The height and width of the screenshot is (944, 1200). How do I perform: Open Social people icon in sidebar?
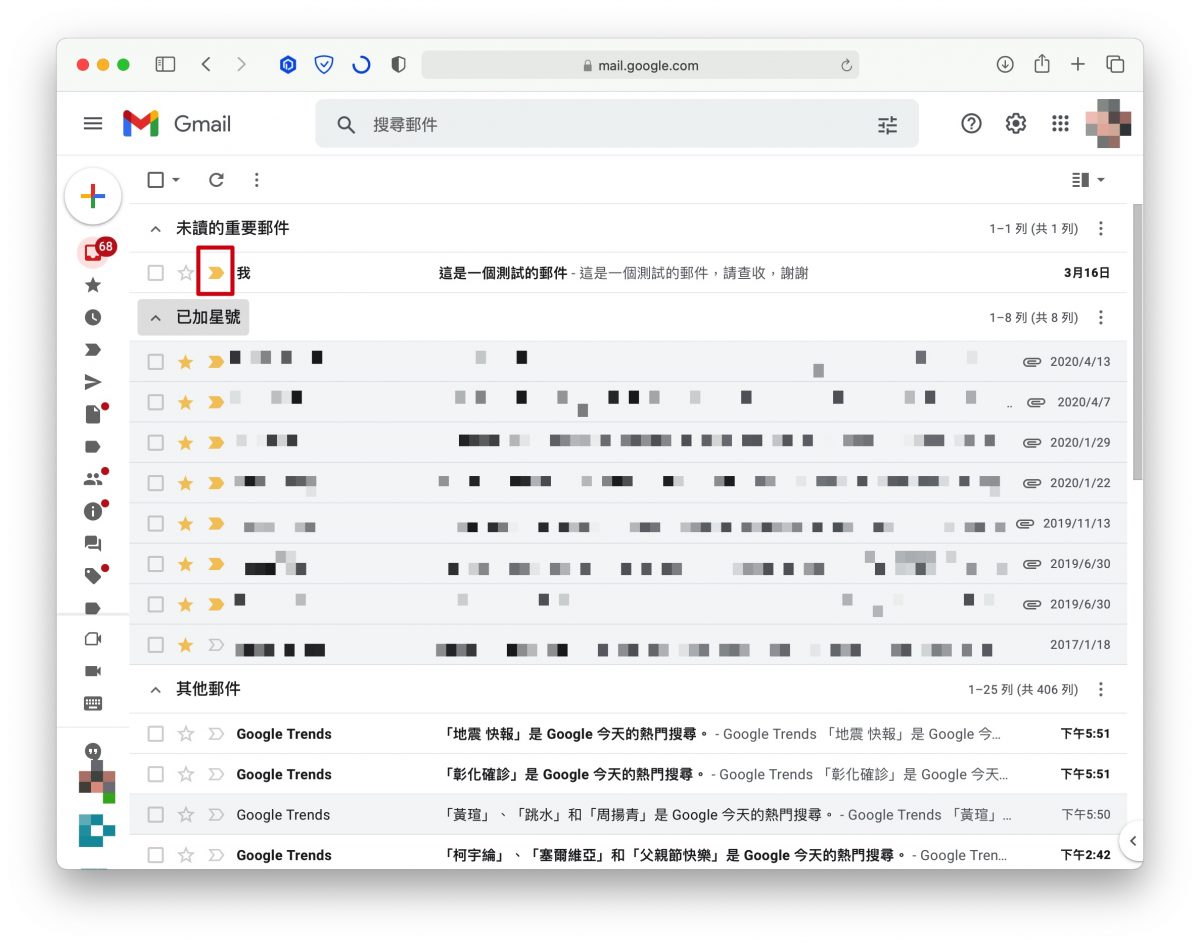(x=94, y=478)
